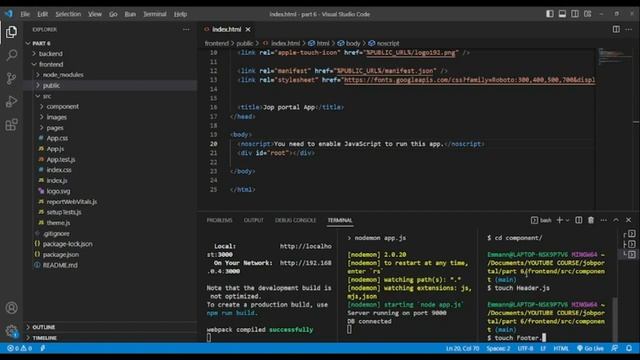Viewport: 640px width, 360px height.
Task: Customize layout icon in title bar
Action: (x=587, y=14)
